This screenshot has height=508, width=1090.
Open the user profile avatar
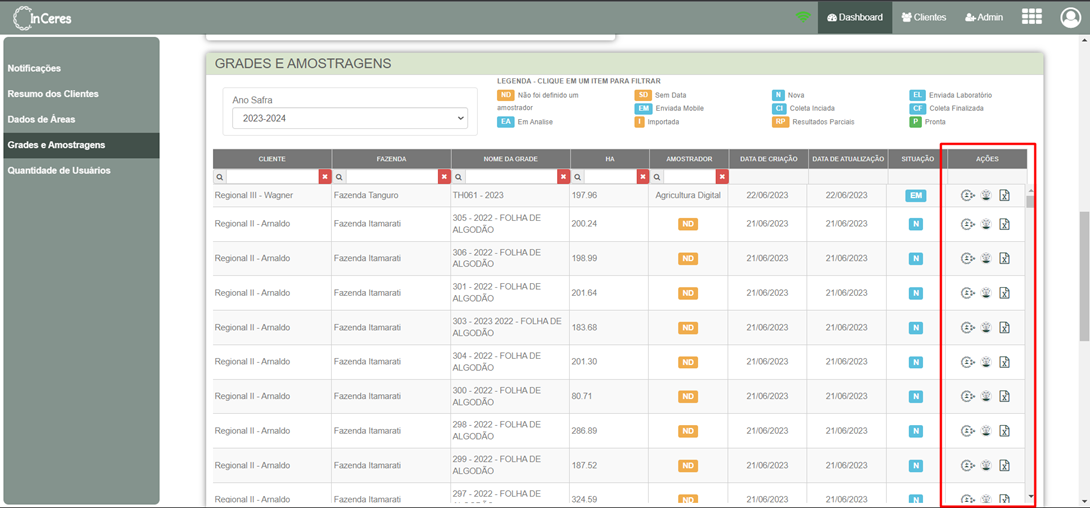point(1071,17)
